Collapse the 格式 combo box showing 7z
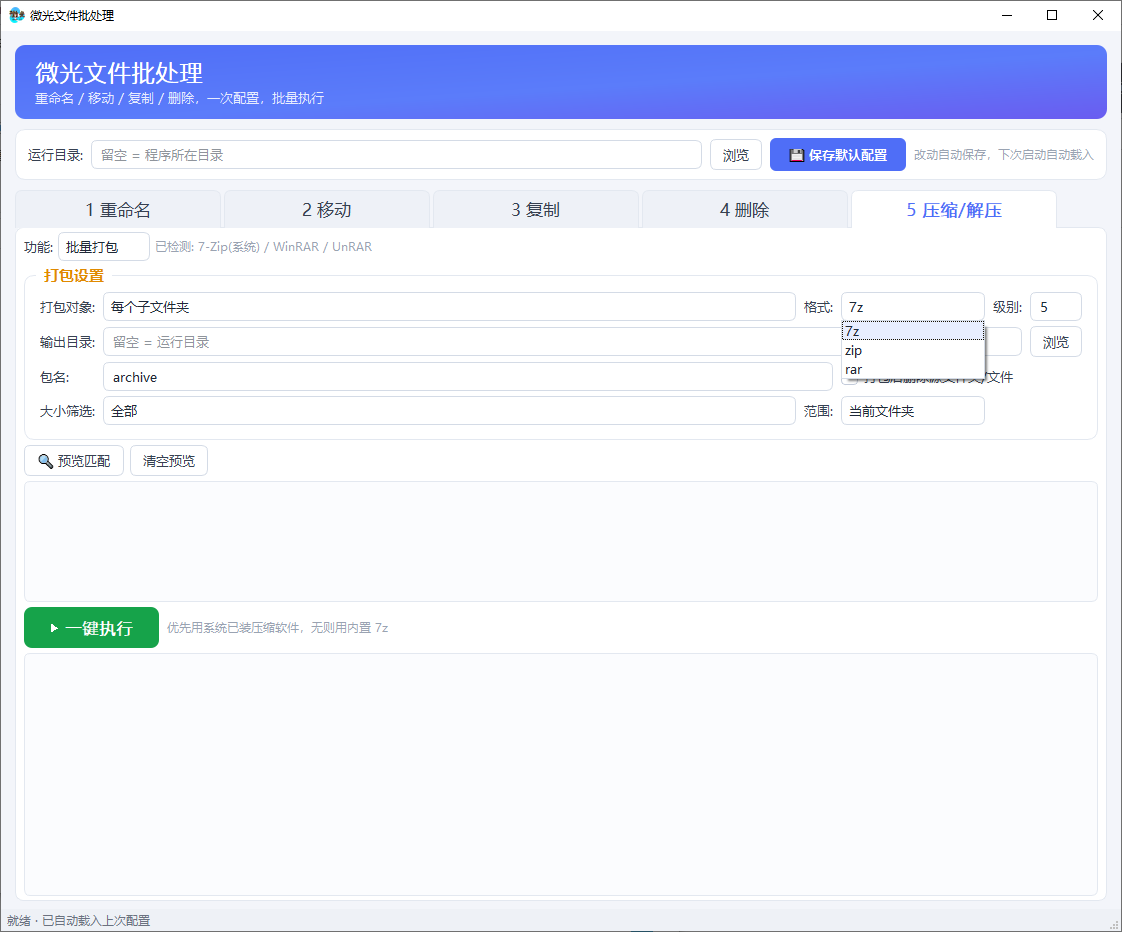The width and height of the screenshot is (1122, 932). tap(913, 307)
